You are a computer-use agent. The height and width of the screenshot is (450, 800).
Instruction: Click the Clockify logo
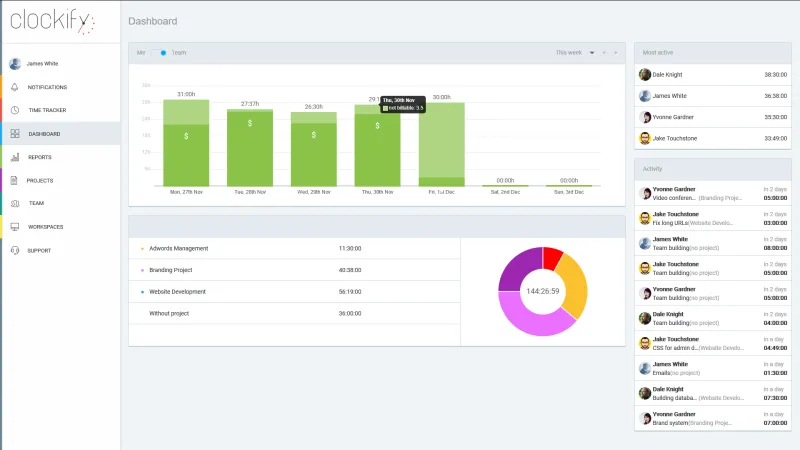pyautogui.click(x=50, y=20)
